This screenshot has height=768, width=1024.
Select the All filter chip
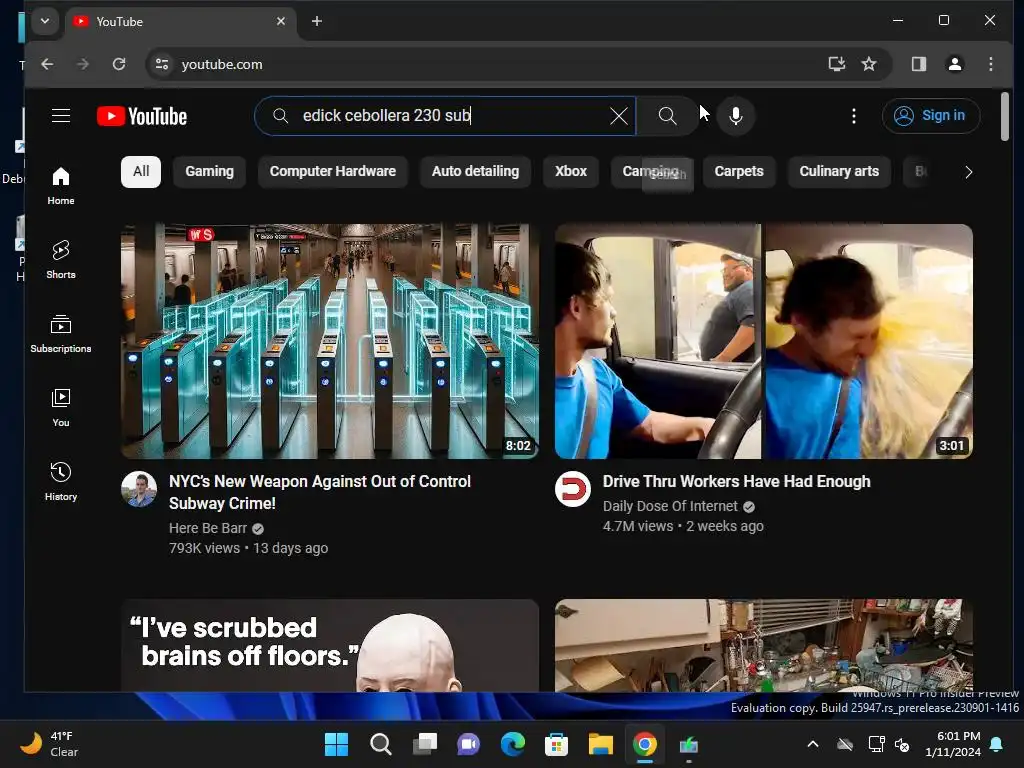click(141, 172)
